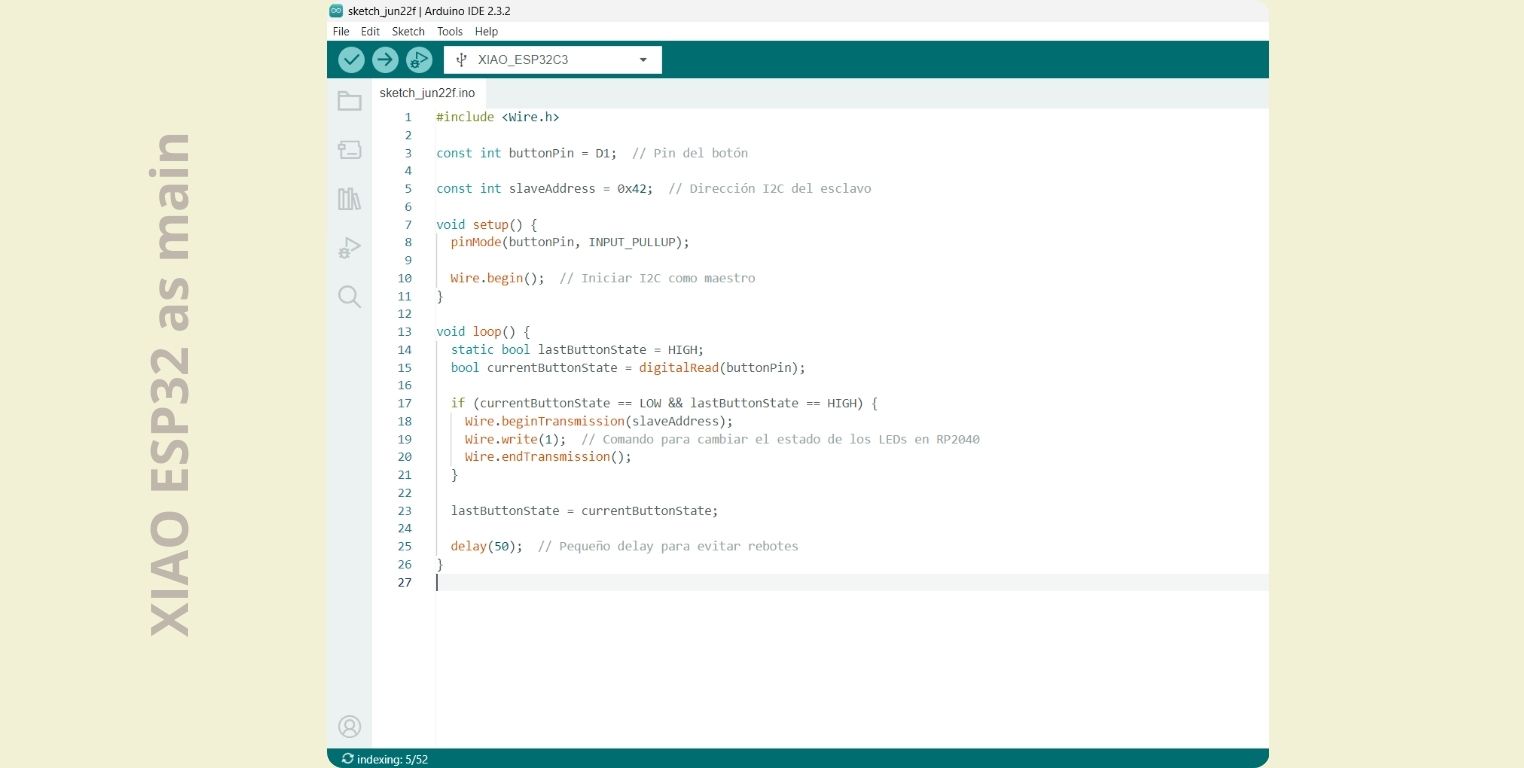Viewport: 1524px width, 768px height.
Task: Click the if currentButtonState == LOW line
Action: point(664,403)
